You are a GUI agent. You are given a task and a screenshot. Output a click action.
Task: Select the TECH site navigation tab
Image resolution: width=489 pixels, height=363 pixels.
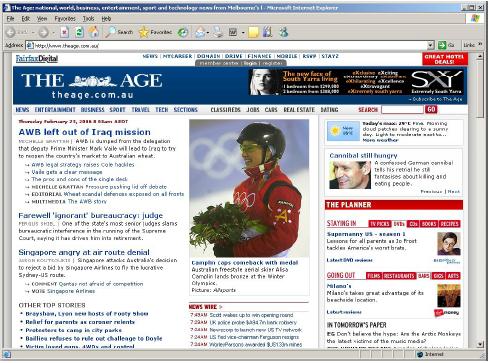[162, 110]
